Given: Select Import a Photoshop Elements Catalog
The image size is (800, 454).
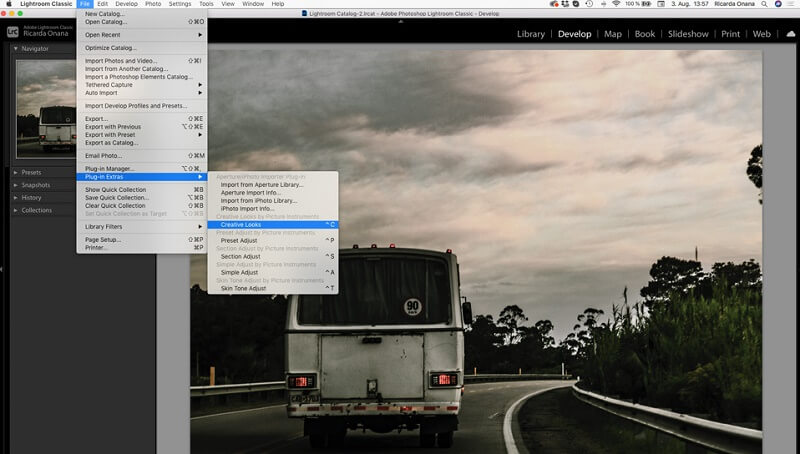Looking at the screenshot, I should tap(142, 77).
